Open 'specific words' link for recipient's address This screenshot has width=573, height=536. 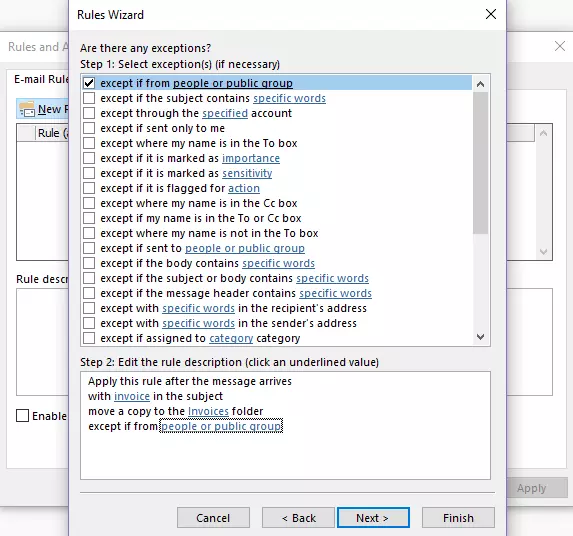coord(198,308)
